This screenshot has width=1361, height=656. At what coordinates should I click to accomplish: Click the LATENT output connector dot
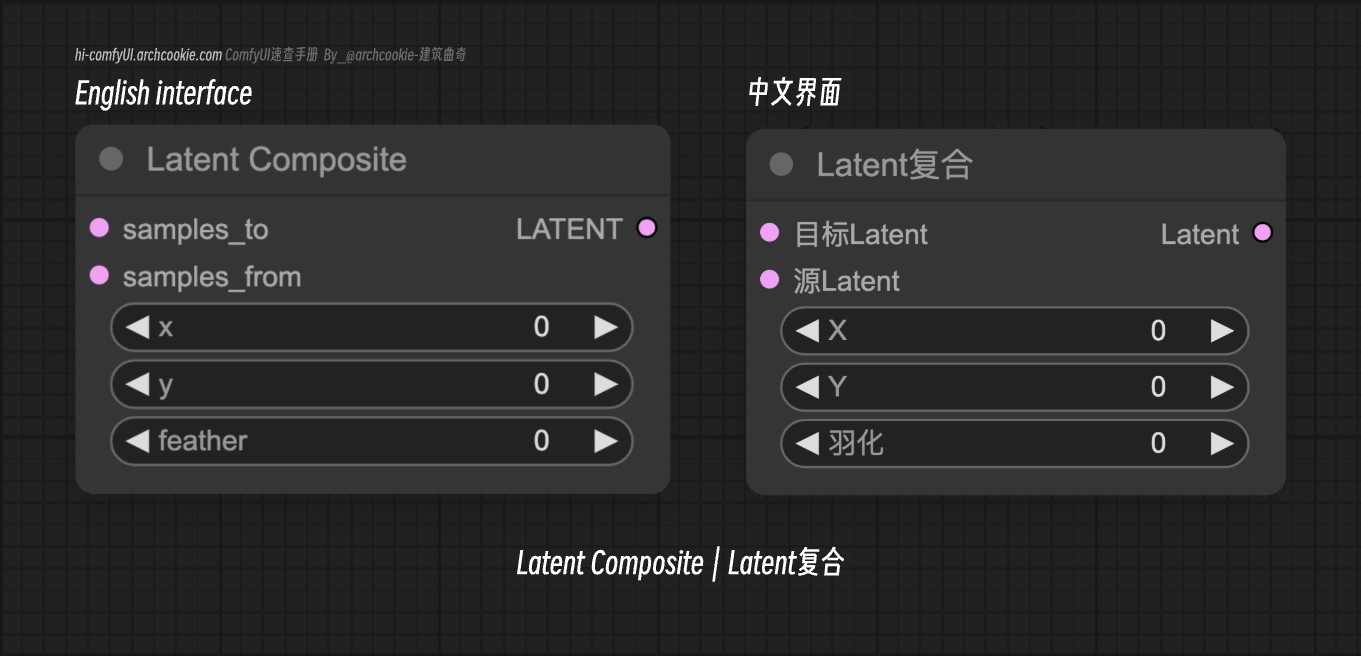click(647, 228)
